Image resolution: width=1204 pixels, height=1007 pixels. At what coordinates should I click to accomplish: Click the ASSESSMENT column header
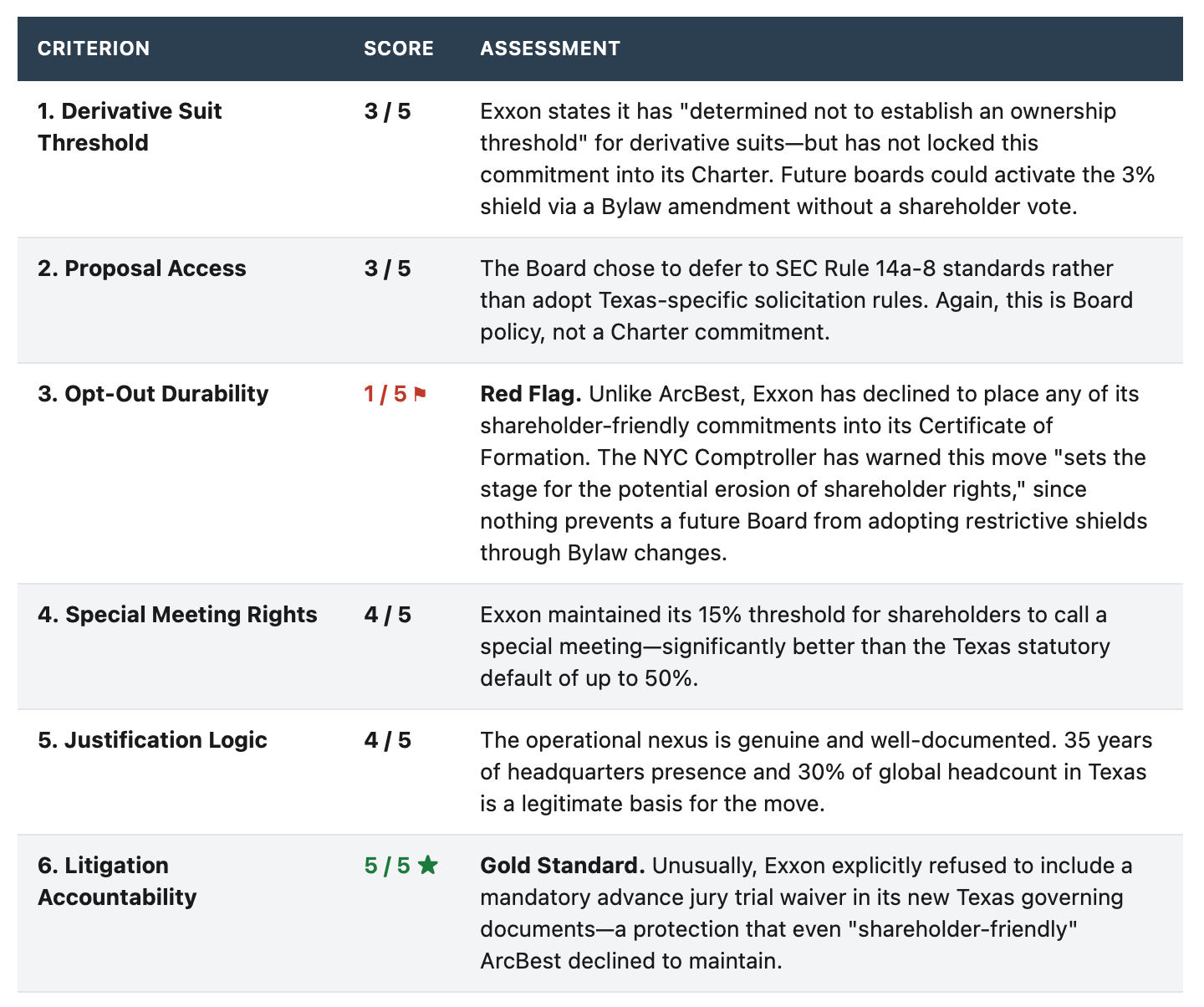click(x=550, y=49)
